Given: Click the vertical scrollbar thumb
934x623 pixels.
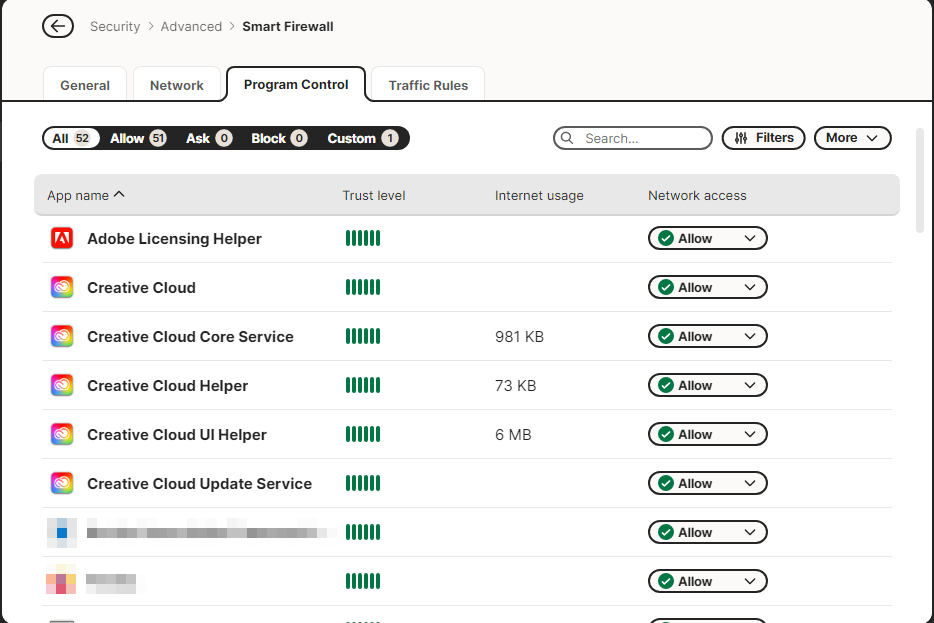Looking at the screenshot, I should [x=920, y=180].
